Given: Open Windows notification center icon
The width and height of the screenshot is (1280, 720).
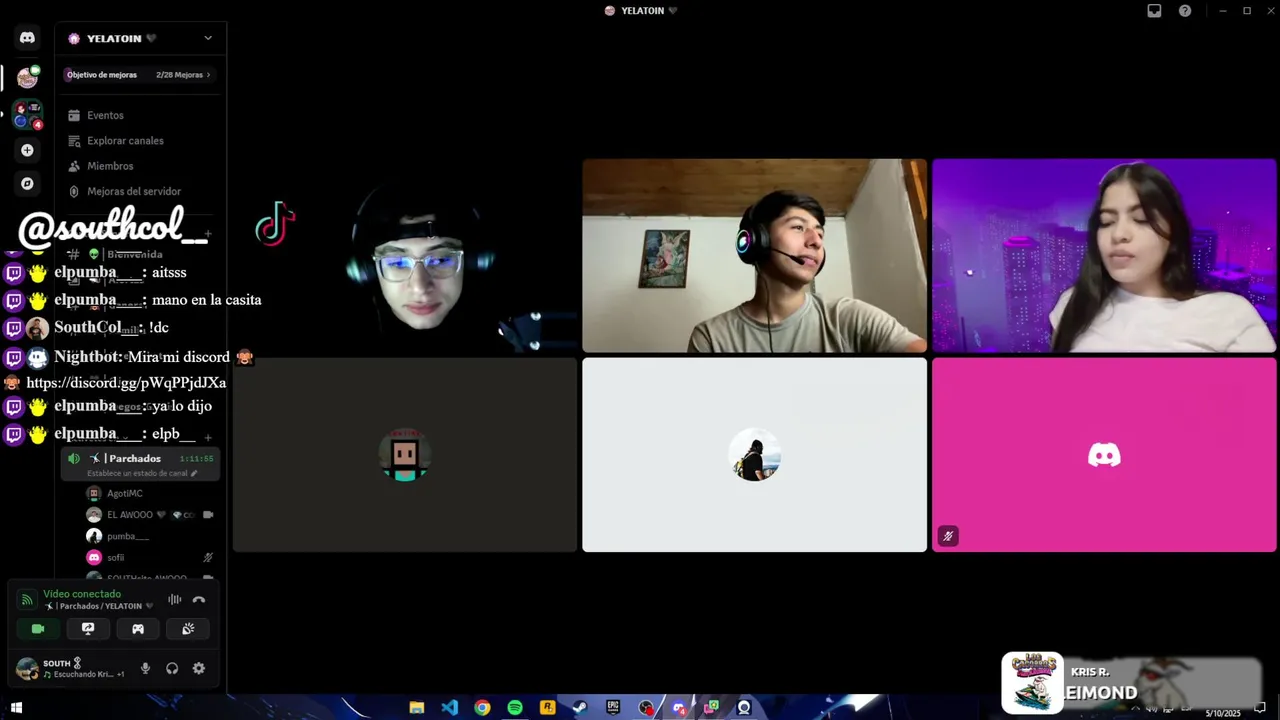Looking at the screenshot, I should pos(1260,708).
